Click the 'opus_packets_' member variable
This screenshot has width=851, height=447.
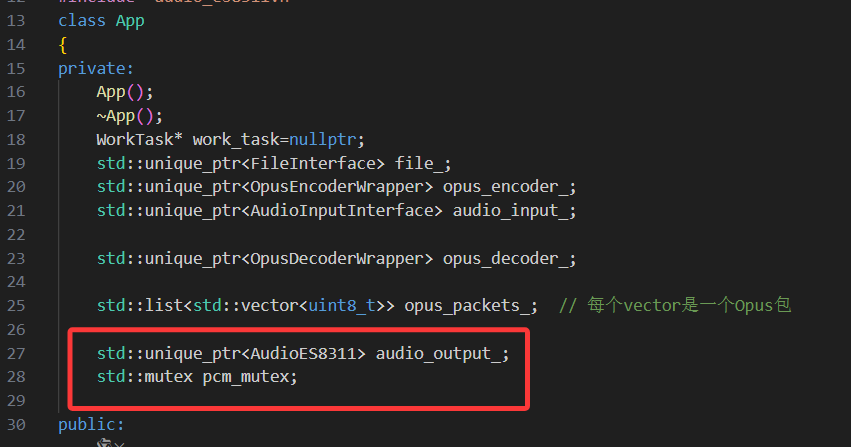(467, 306)
